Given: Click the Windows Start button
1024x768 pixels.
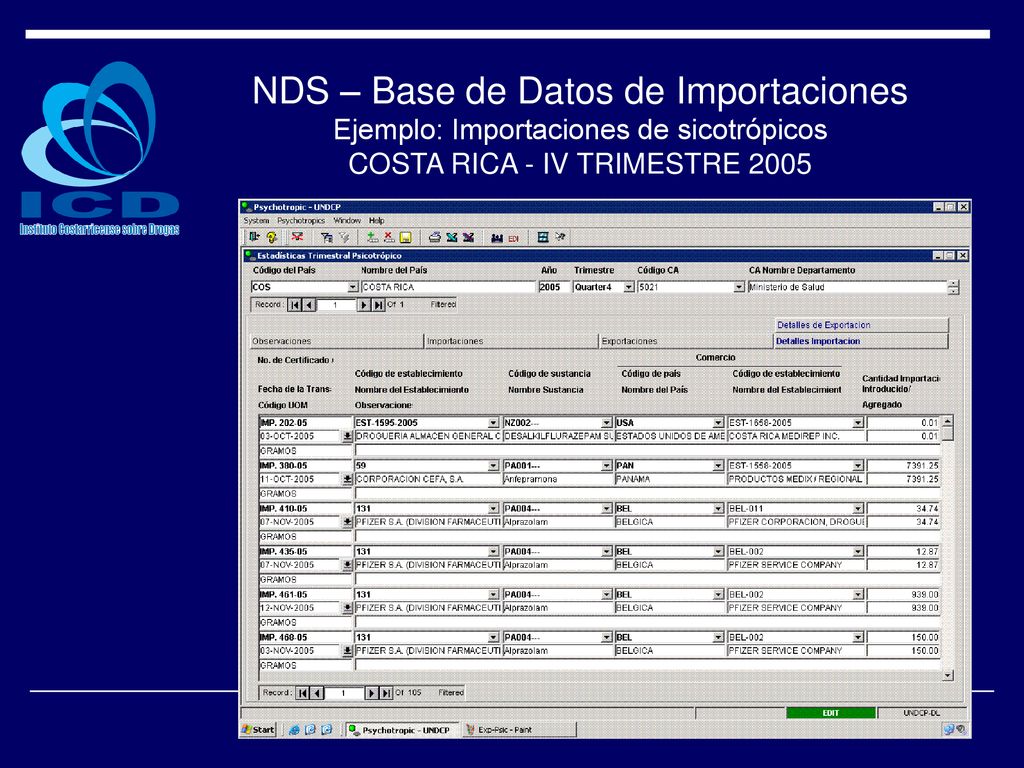Looking at the screenshot, I should [259, 730].
